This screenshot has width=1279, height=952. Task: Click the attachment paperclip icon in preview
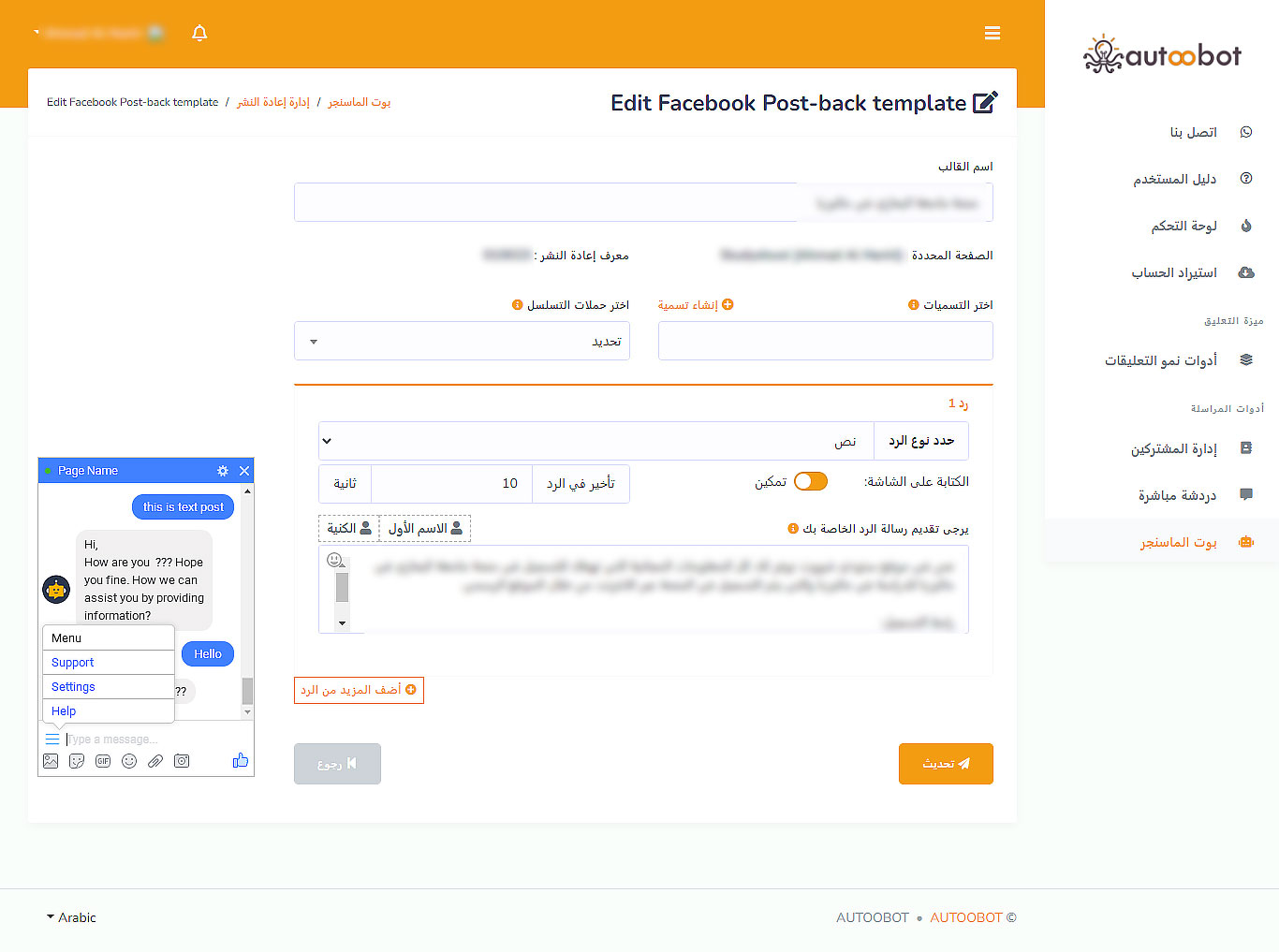(155, 761)
